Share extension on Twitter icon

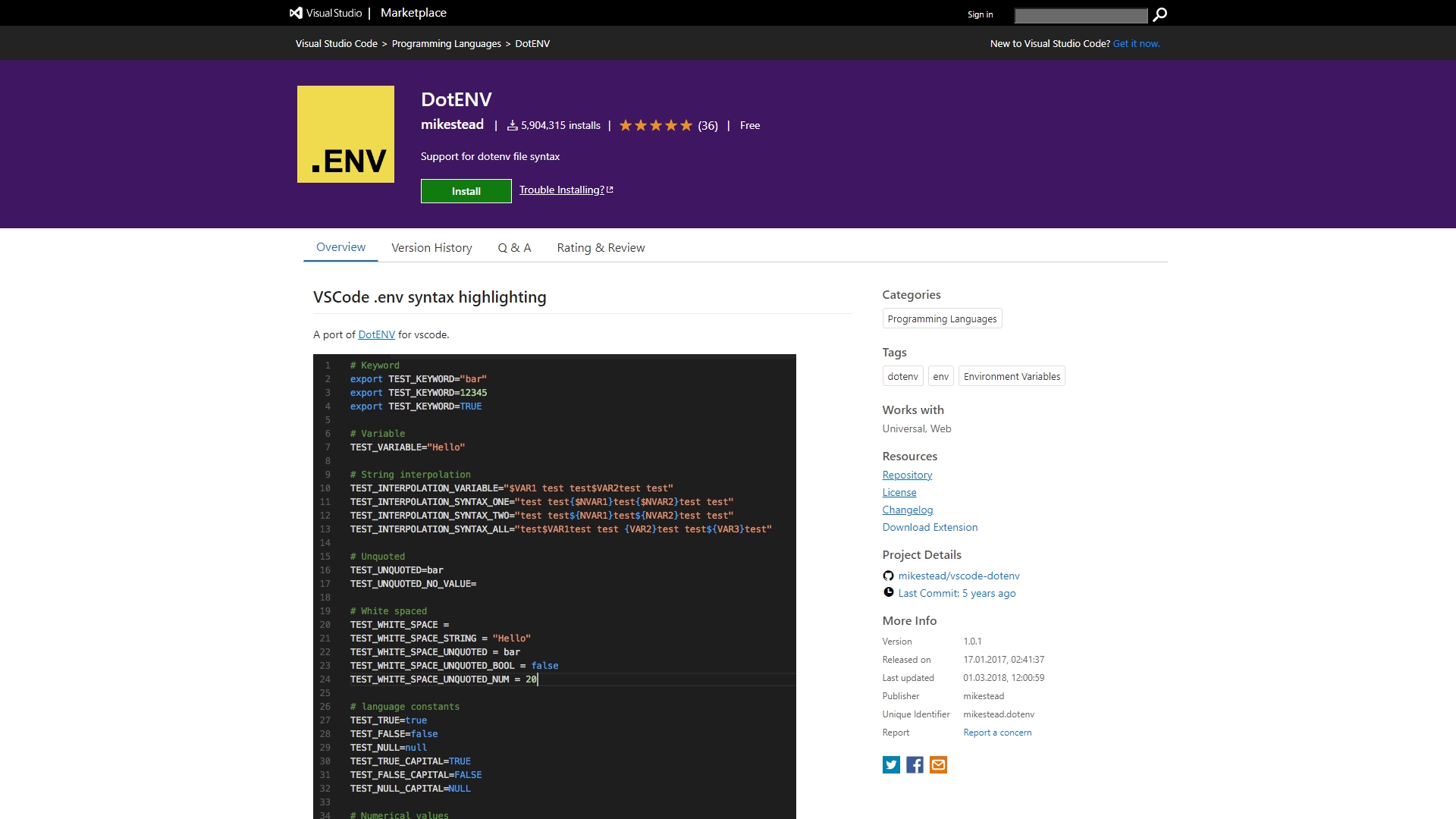[891, 764]
